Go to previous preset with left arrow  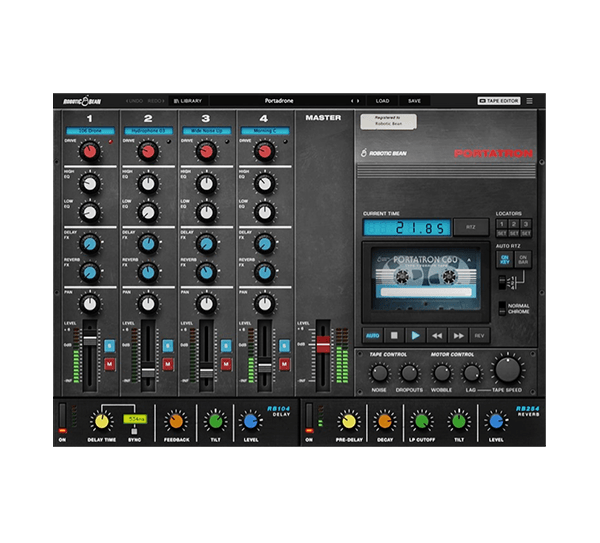point(352,101)
